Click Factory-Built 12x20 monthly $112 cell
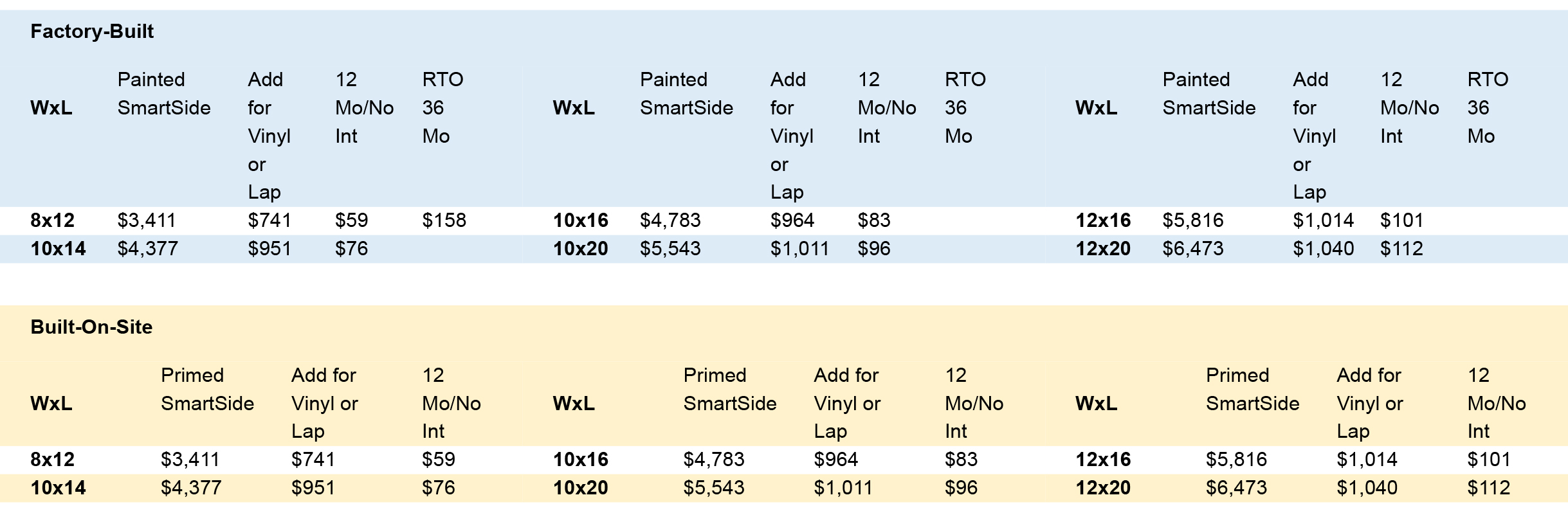 (x=1401, y=249)
